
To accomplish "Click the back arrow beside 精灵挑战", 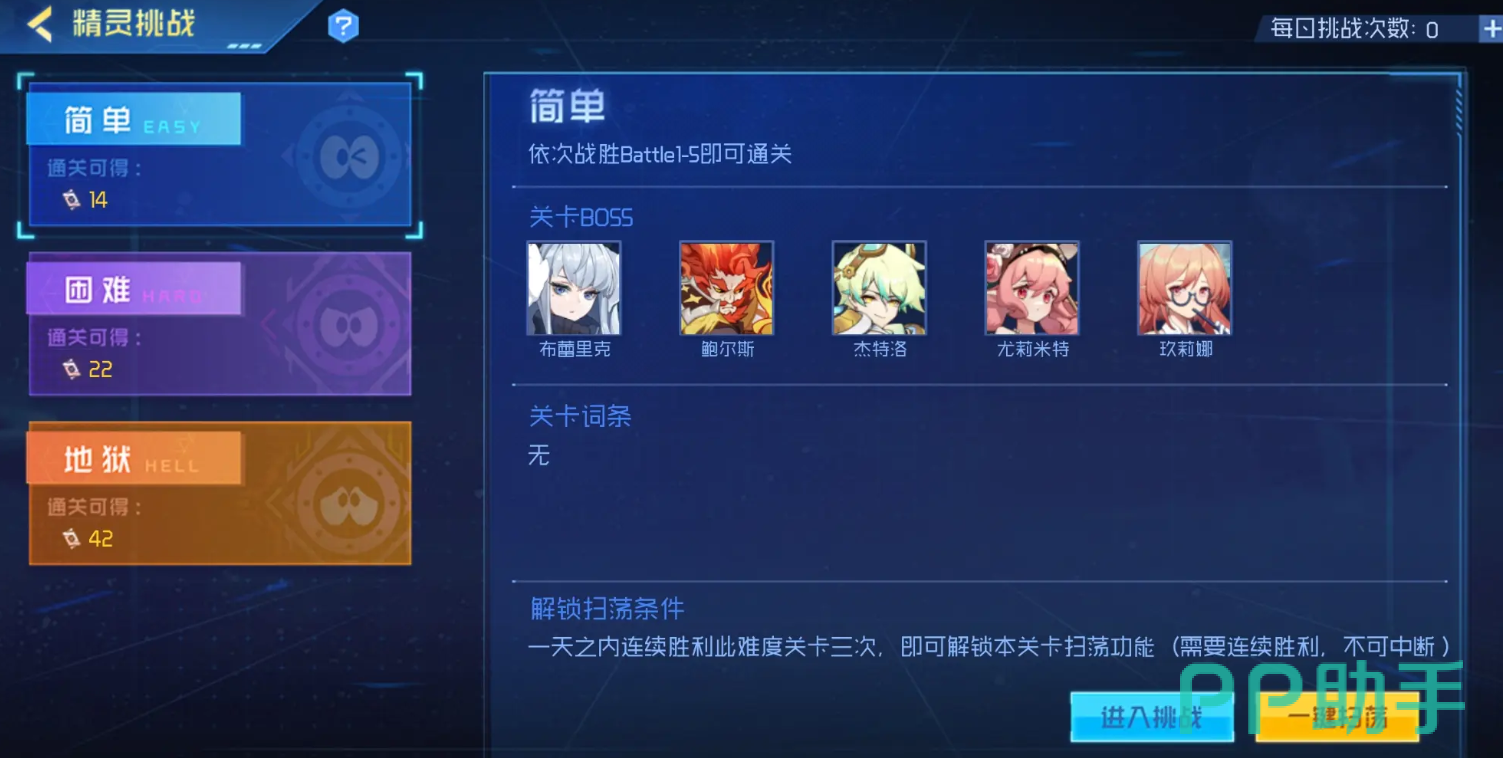I will pos(38,23).
